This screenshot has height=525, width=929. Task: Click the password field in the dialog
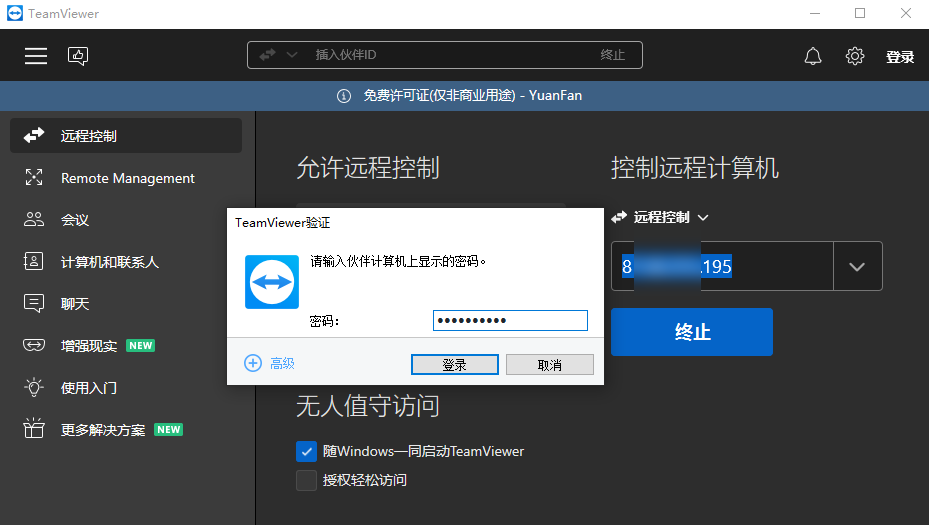click(x=510, y=321)
